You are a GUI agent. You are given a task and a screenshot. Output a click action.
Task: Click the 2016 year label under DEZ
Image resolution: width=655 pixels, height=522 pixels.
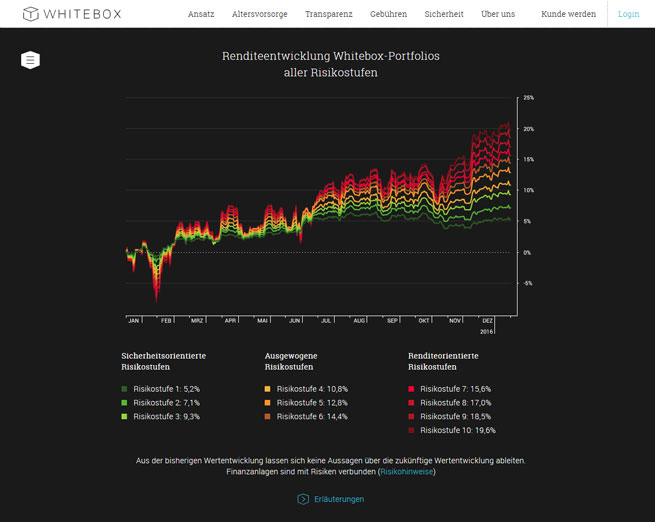point(486,332)
